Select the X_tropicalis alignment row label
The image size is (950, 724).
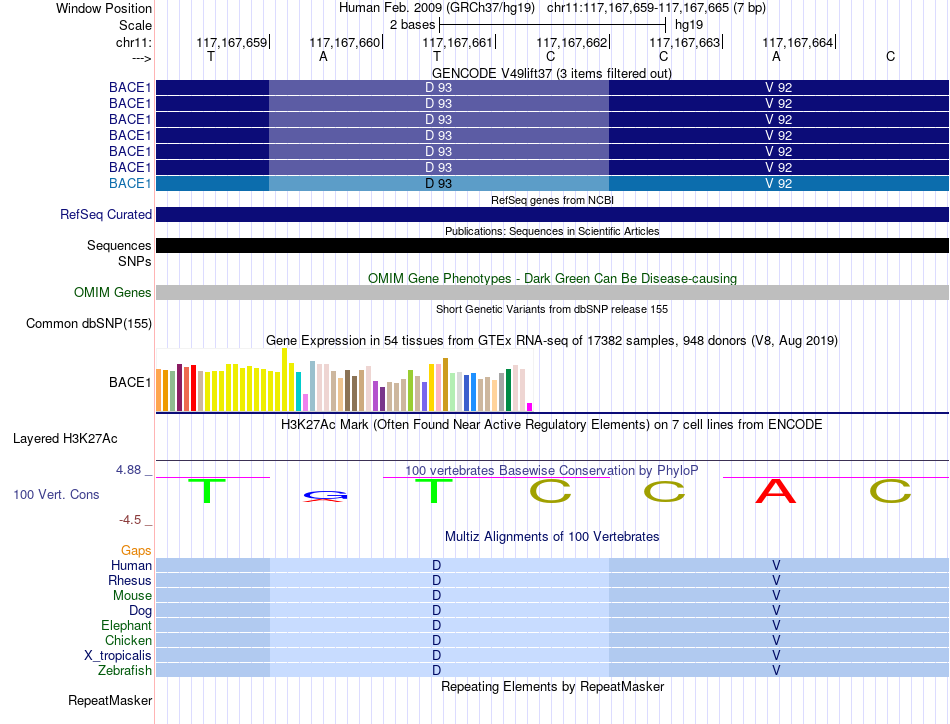click(x=118, y=656)
